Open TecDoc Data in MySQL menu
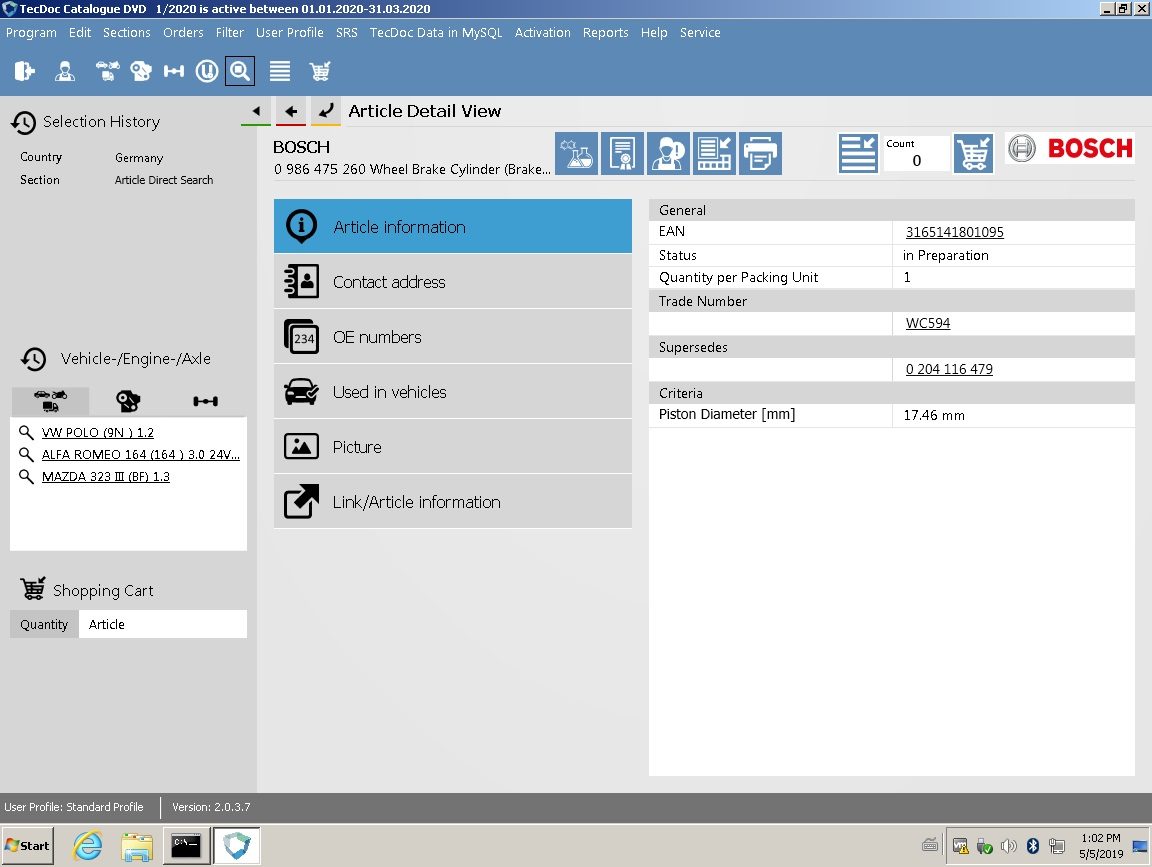Viewport: 1152px width, 867px height. pyautogui.click(x=436, y=32)
